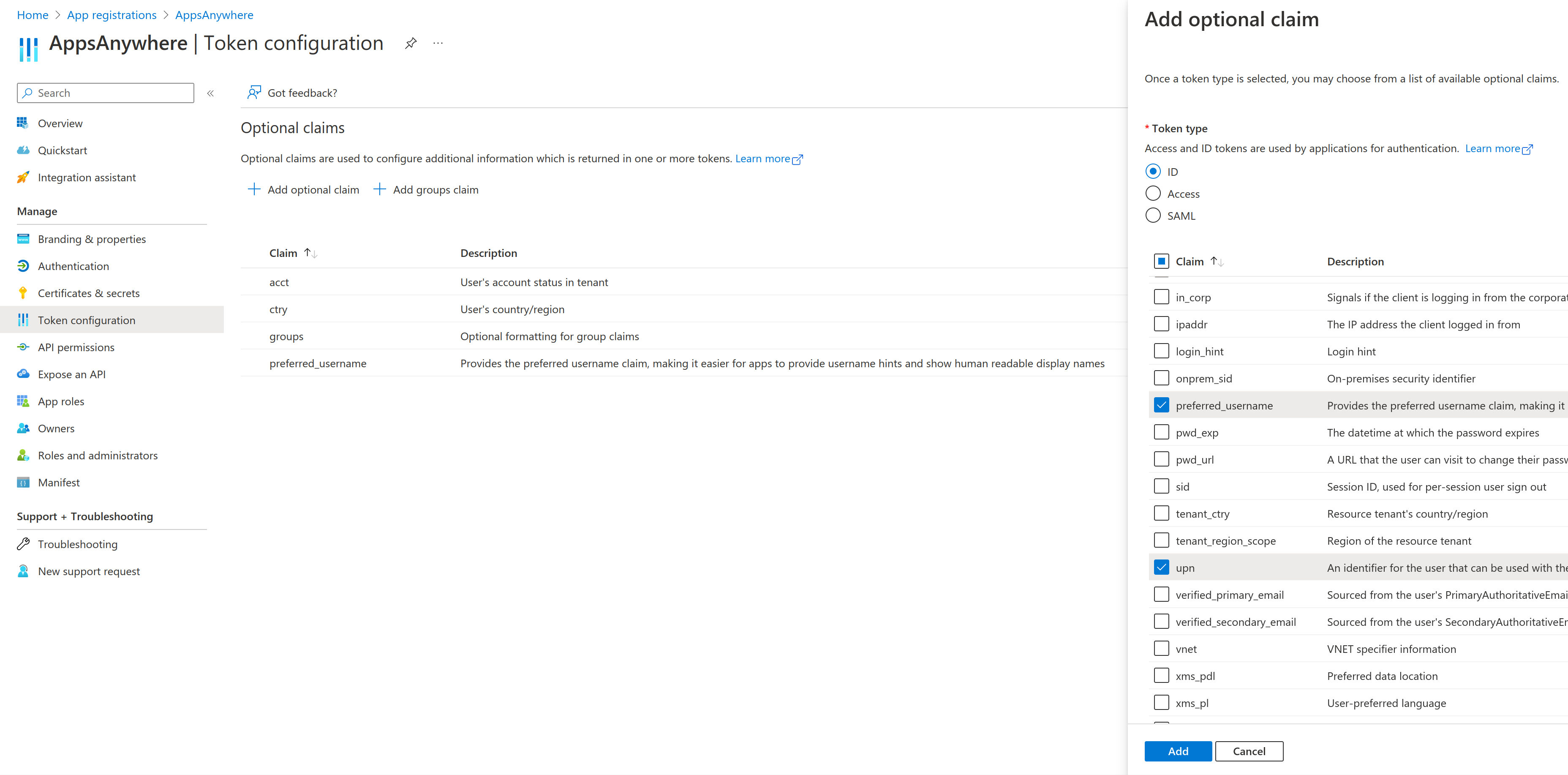The image size is (1568, 775).
Task: Uncheck the upn claim checkbox
Action: tap(1161, 568)
